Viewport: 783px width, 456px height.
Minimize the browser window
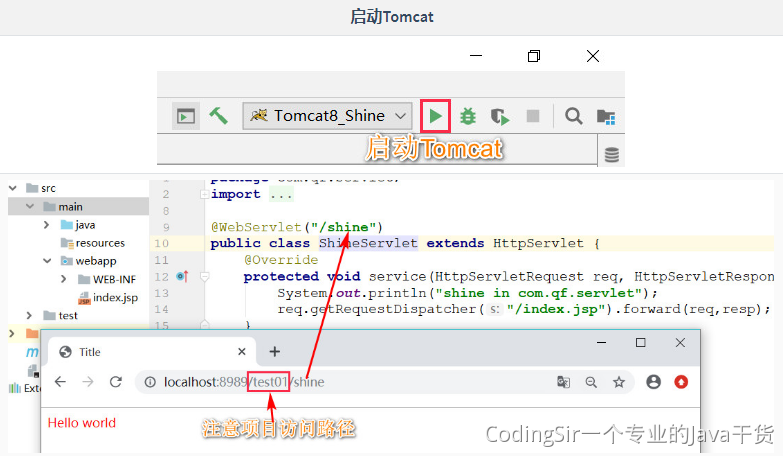pos(601,343)
